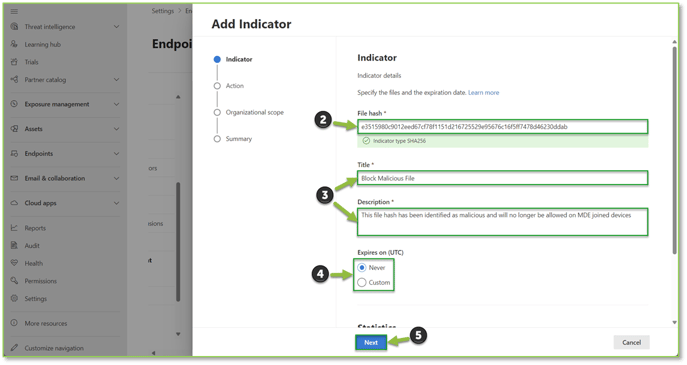The height and width of the screenshot is (365, 687).
Task: Click the Next button
Action: coord(371,343)
